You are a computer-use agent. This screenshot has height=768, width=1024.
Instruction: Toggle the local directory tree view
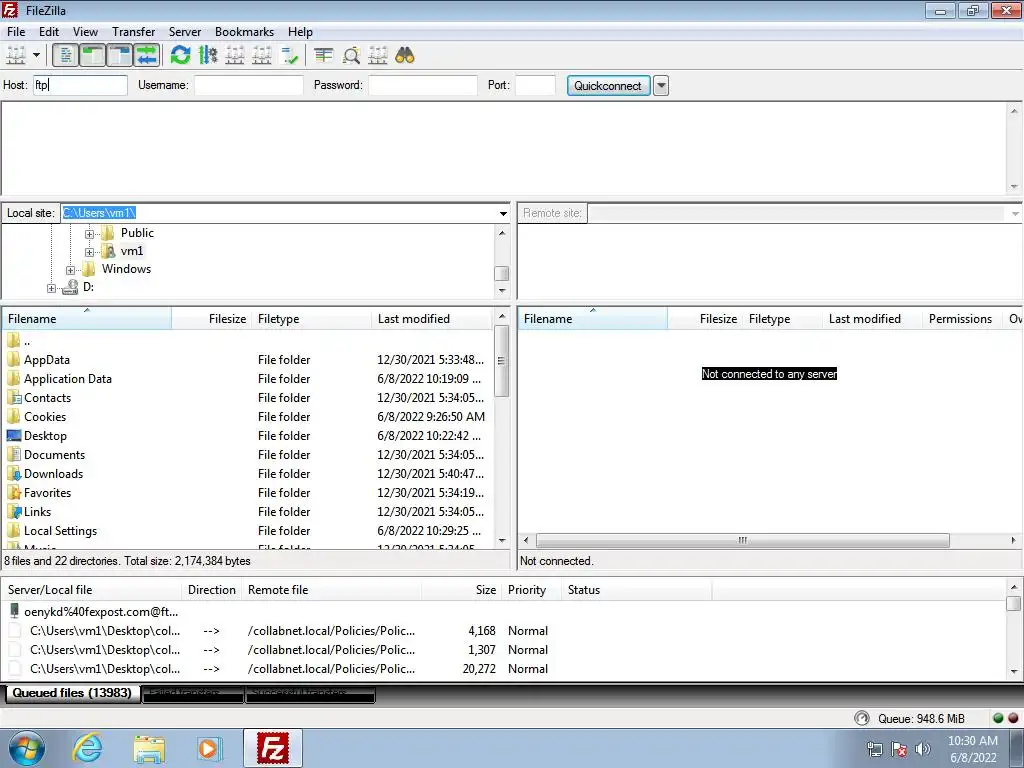point(93,56)
